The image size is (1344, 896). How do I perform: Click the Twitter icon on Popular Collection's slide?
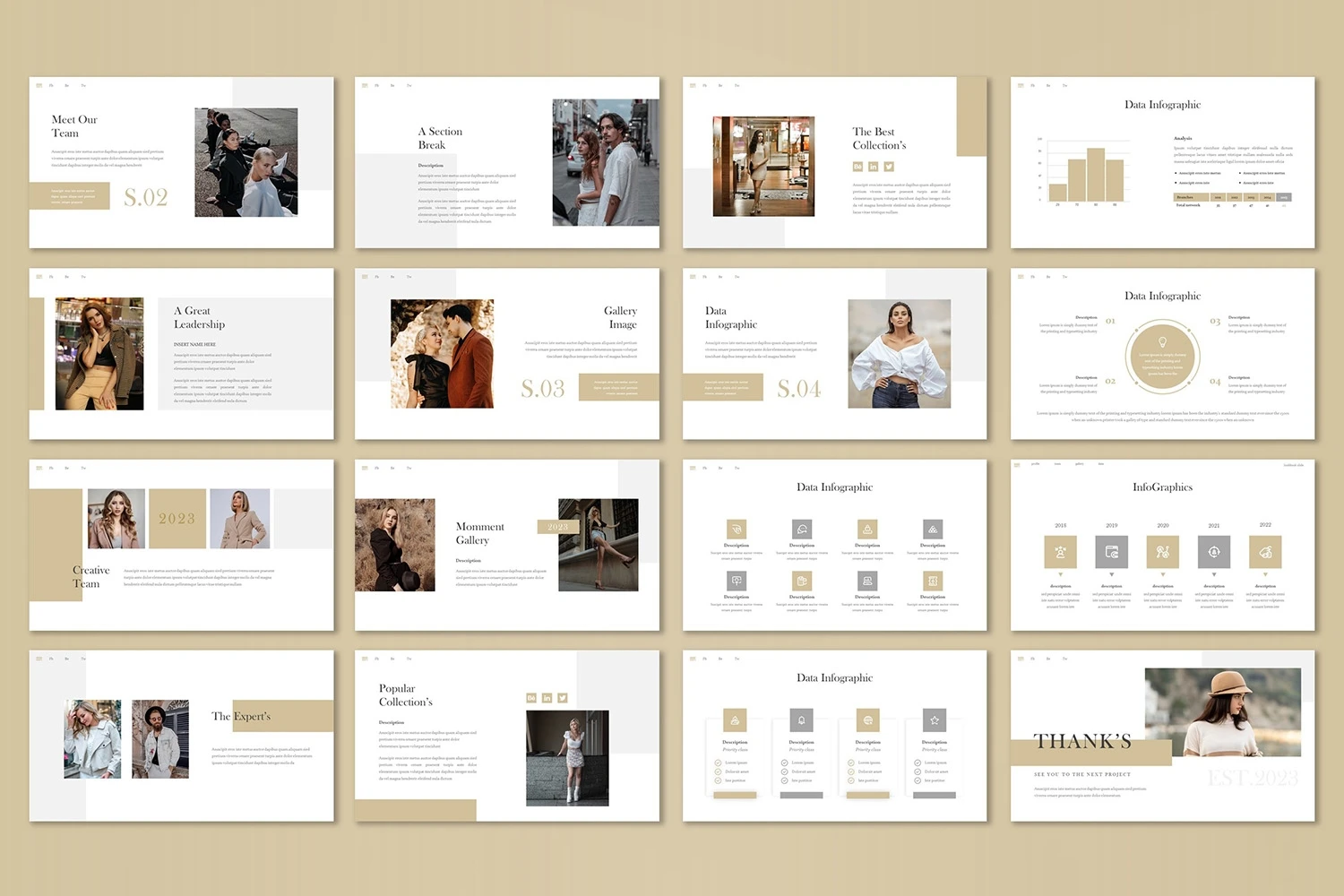click(x=563, y=698)
